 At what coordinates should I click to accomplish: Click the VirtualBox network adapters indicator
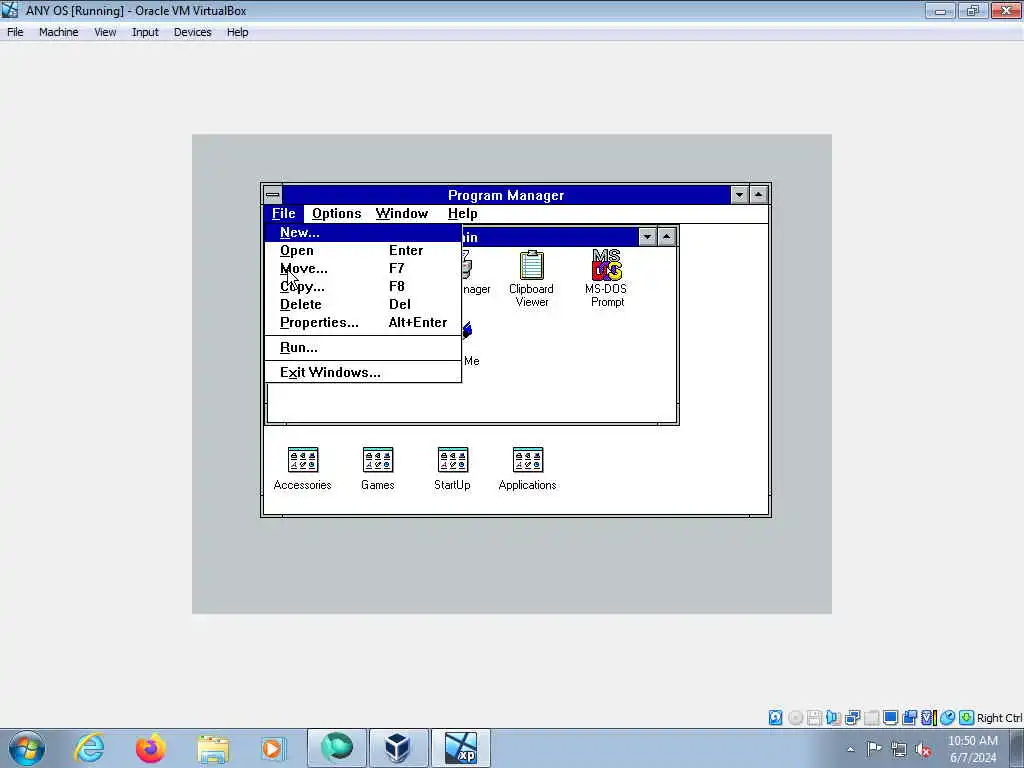pyautogui.click(x=852, y=718)
